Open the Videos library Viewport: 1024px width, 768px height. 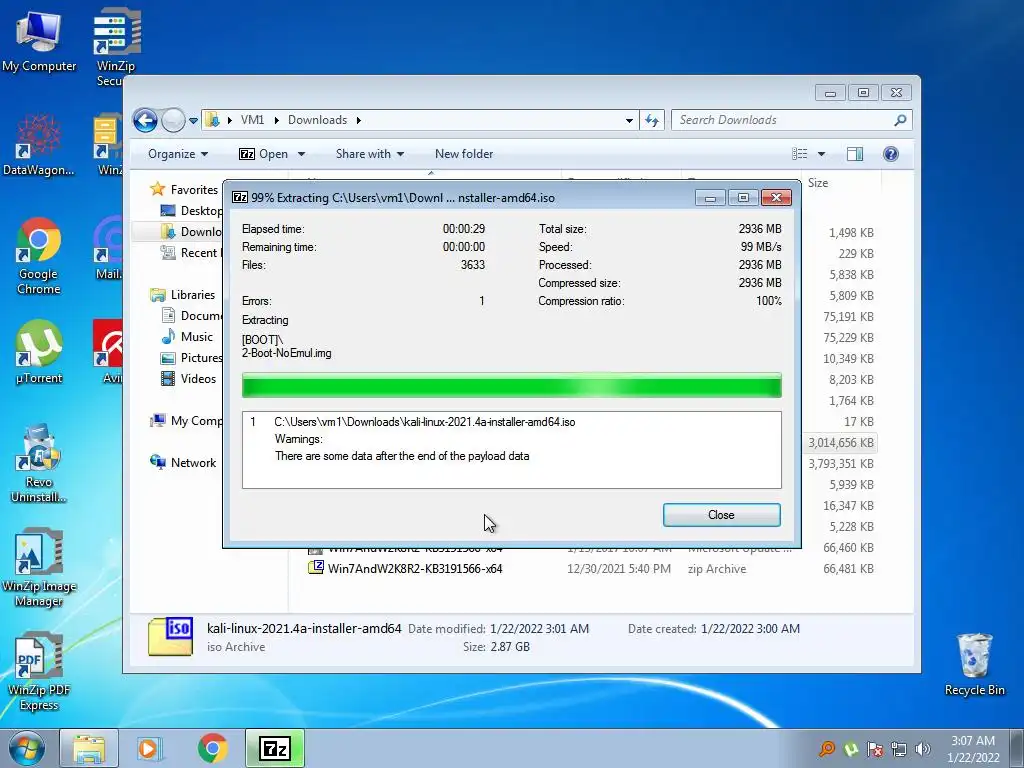(x=189, y=379)
